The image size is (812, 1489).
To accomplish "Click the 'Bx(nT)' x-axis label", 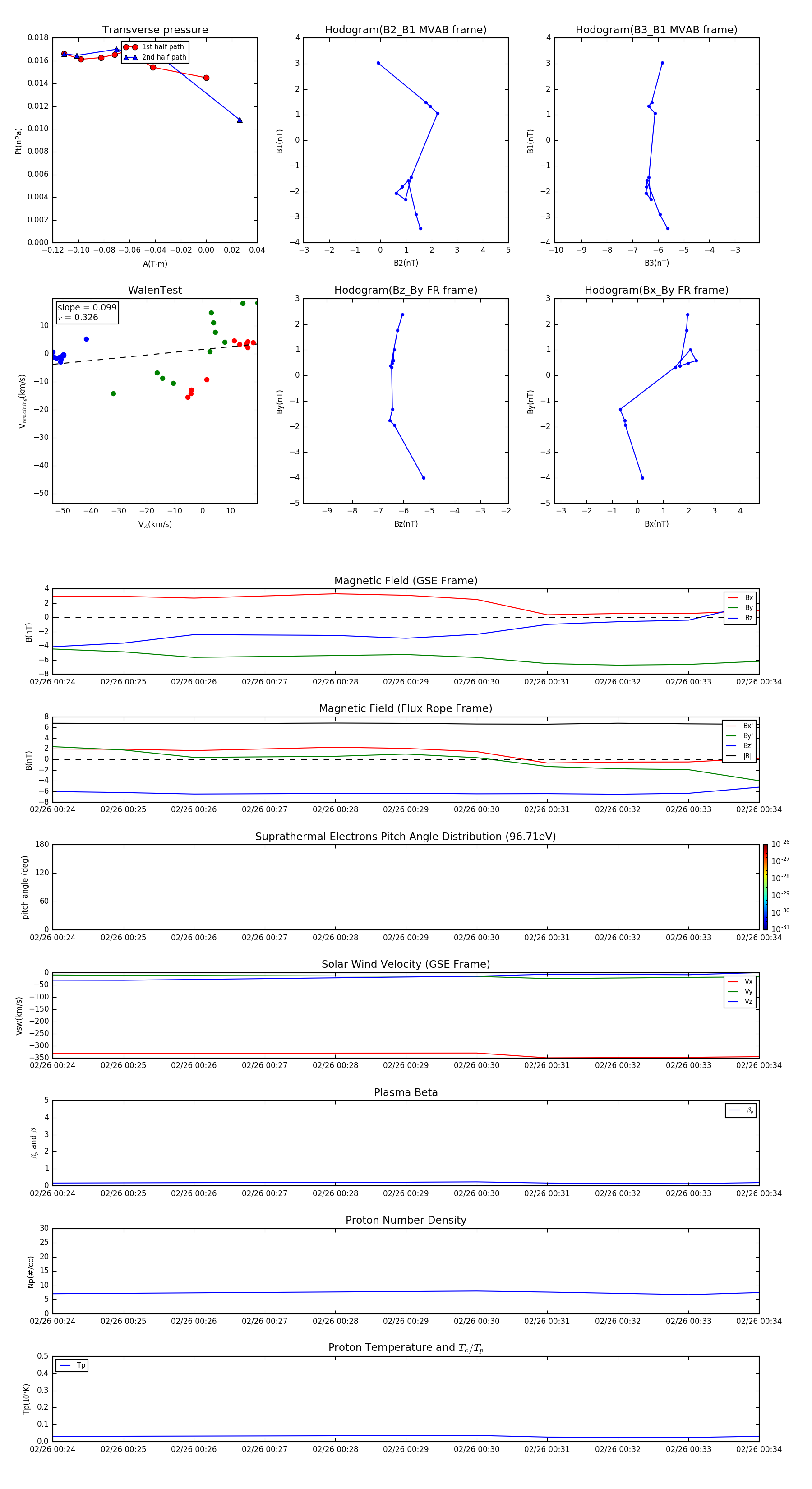I will pyautogui.click(x=656, y=524).
